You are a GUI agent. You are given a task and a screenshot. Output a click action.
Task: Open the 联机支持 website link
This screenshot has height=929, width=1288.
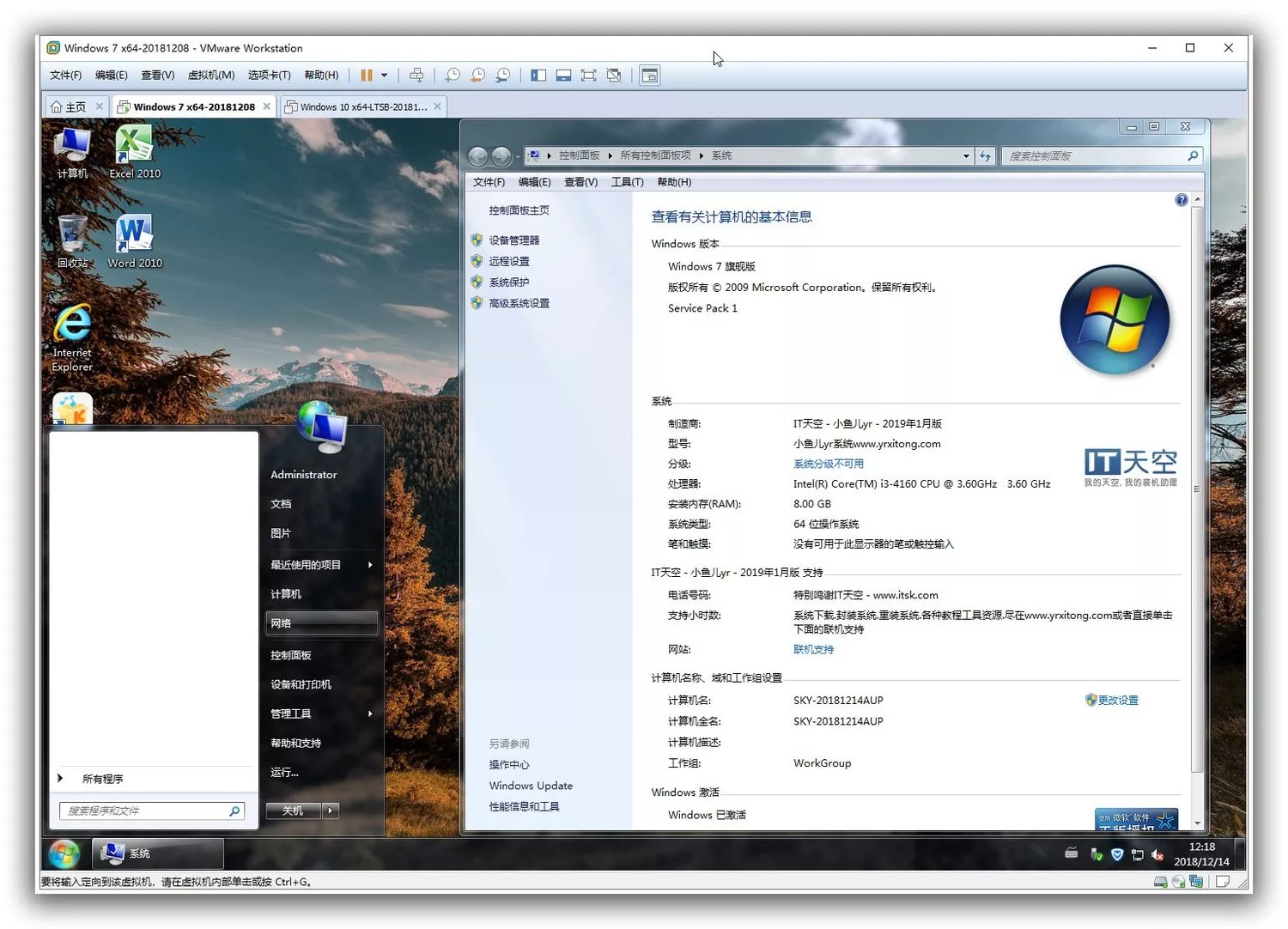[814, 650]
